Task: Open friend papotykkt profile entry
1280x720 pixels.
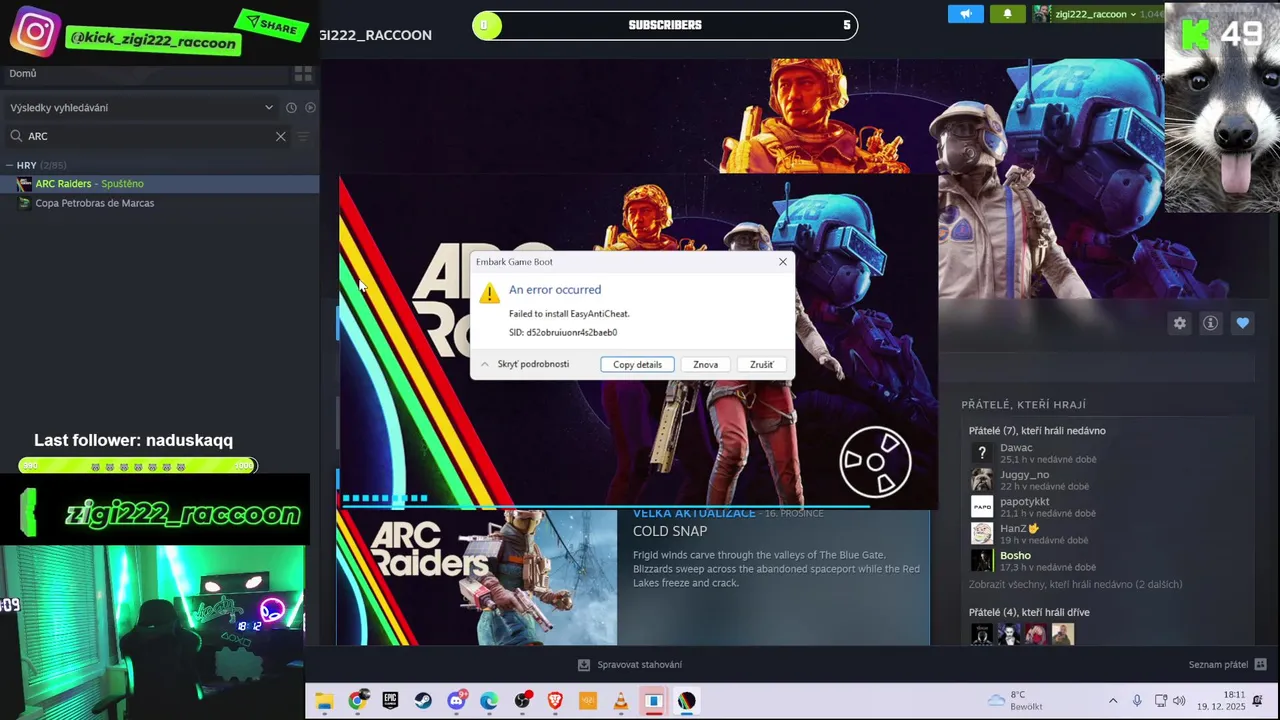Action: (x=1034, y=507)
